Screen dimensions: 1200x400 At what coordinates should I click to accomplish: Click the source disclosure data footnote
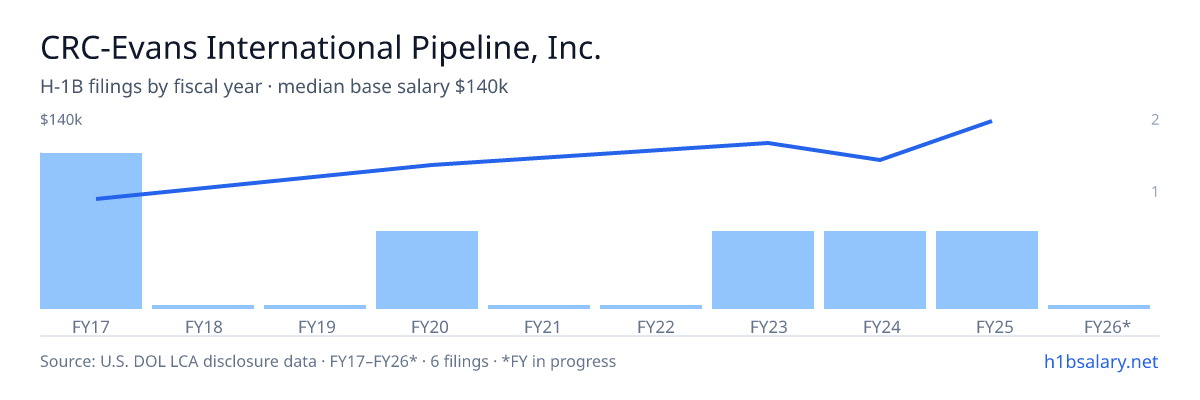coord(328,361)
